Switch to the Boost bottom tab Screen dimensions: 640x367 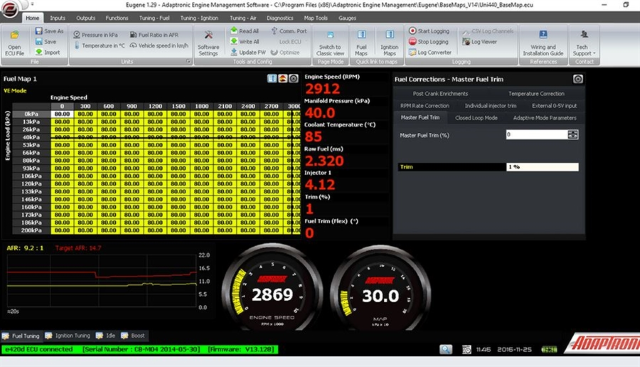pyautogui.click(x=133, y=336)
